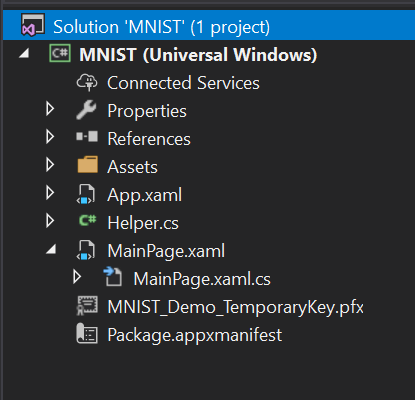Click the Assets folder icon
This screenshot has height=400, width=415.
(x=88, y=164)
